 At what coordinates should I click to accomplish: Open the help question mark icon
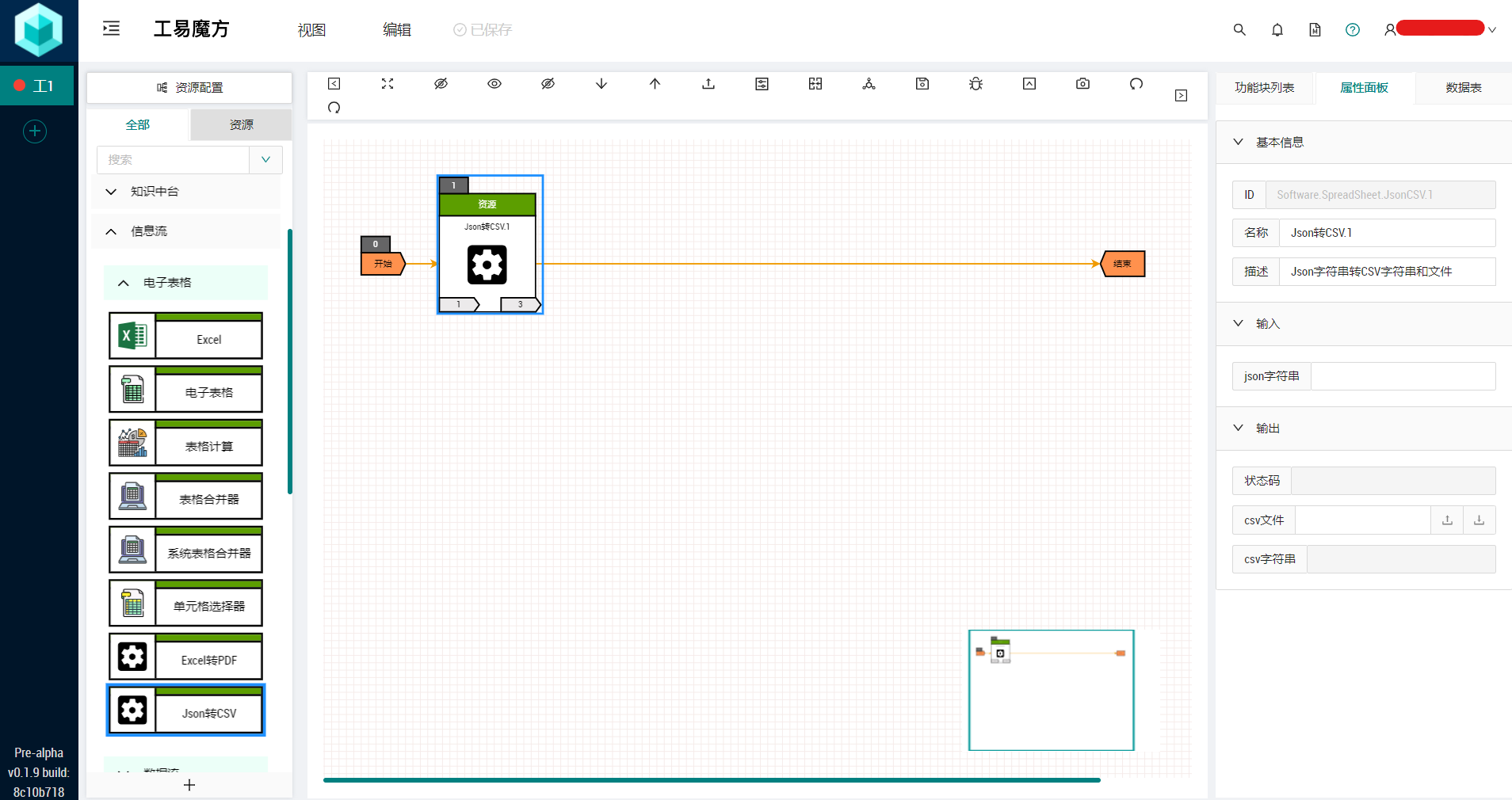(1353, 30)
